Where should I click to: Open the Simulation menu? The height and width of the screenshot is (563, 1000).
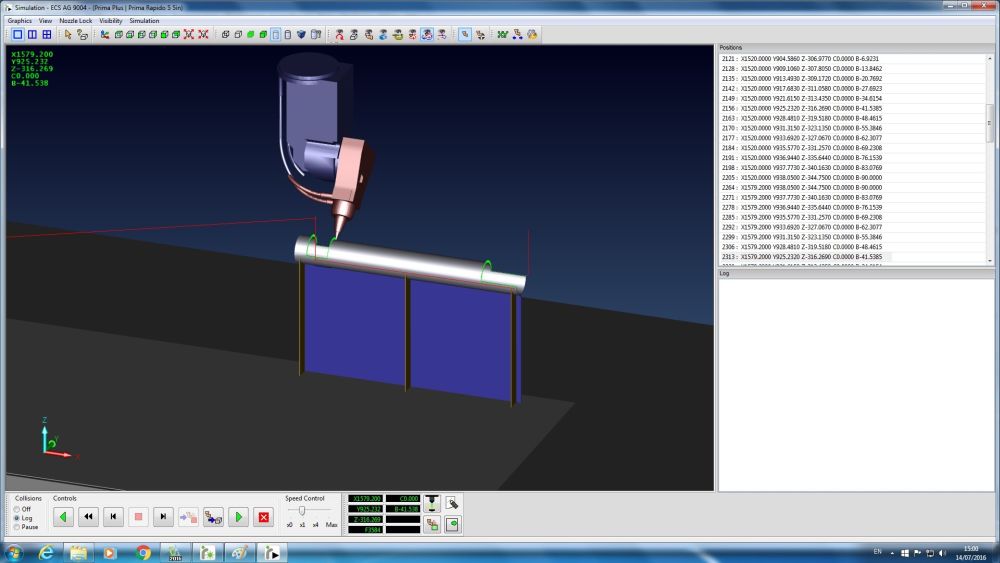tap(144, 20)
